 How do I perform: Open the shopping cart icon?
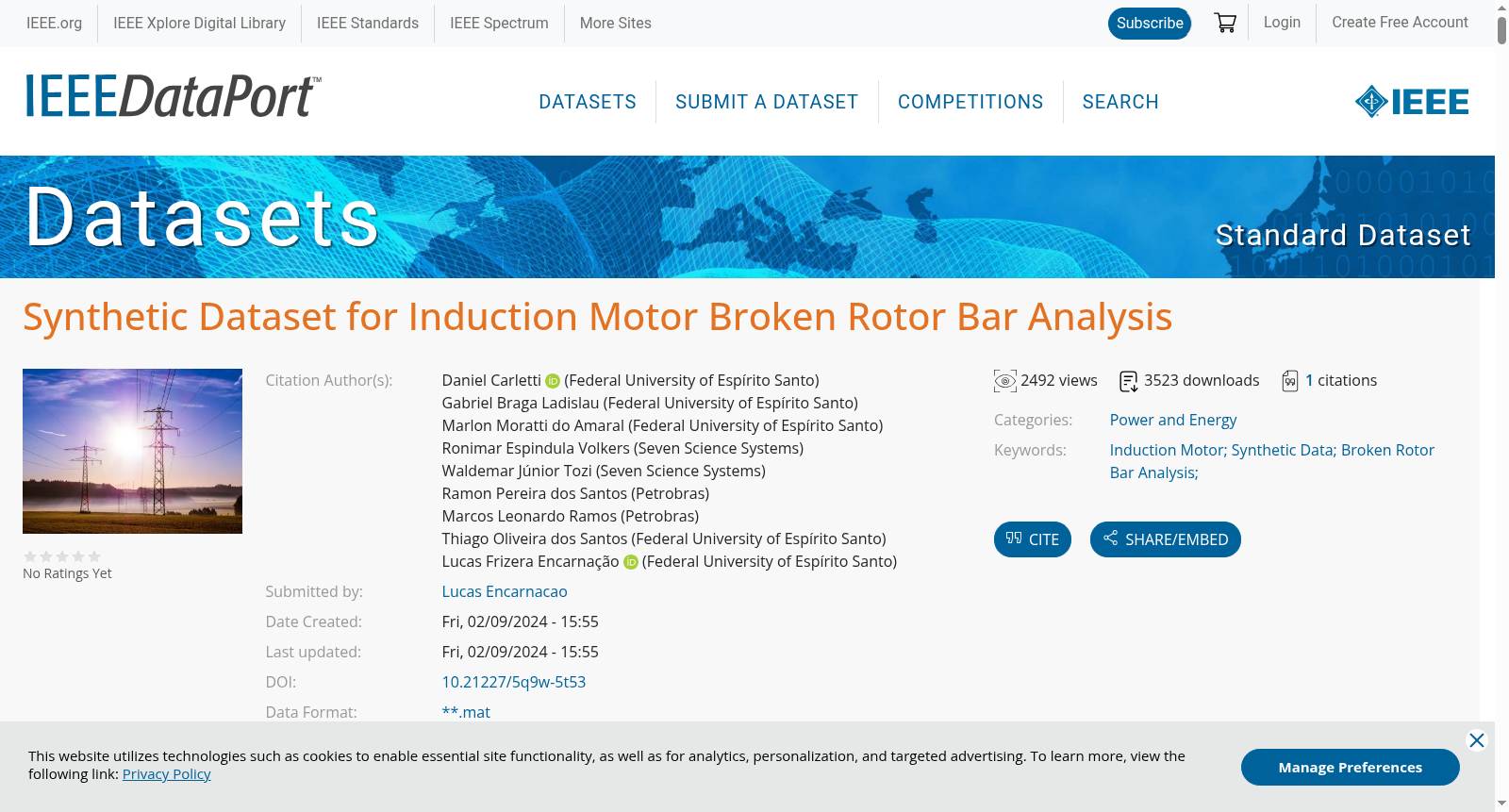(1225, 23)
